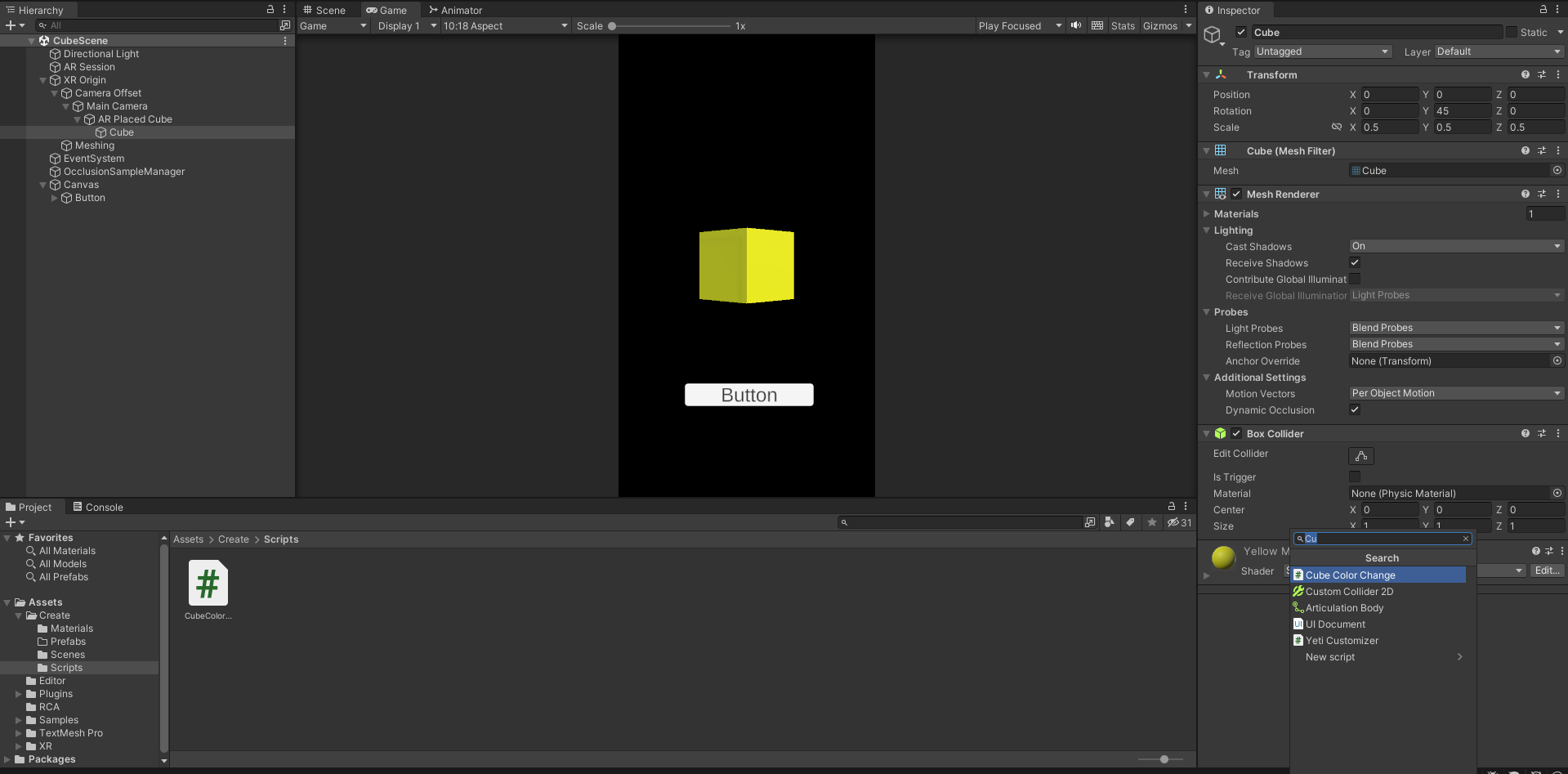
Task: Click the Yellow material preview sphere
Action: [x=1223, y=557]
